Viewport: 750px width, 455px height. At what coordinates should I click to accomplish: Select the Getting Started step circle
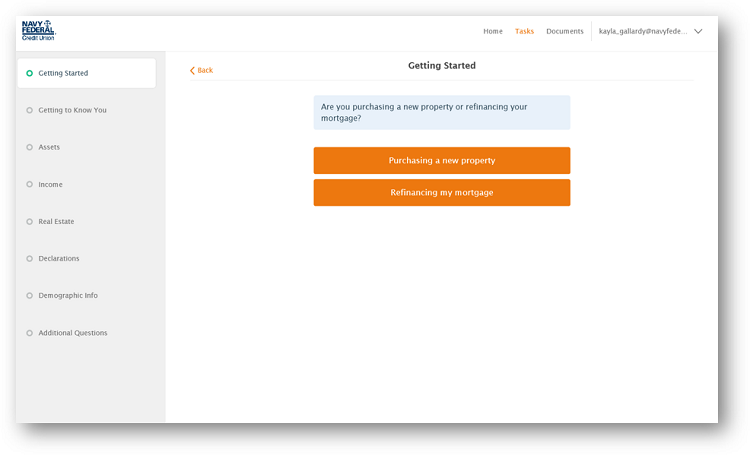pos(30,73)
